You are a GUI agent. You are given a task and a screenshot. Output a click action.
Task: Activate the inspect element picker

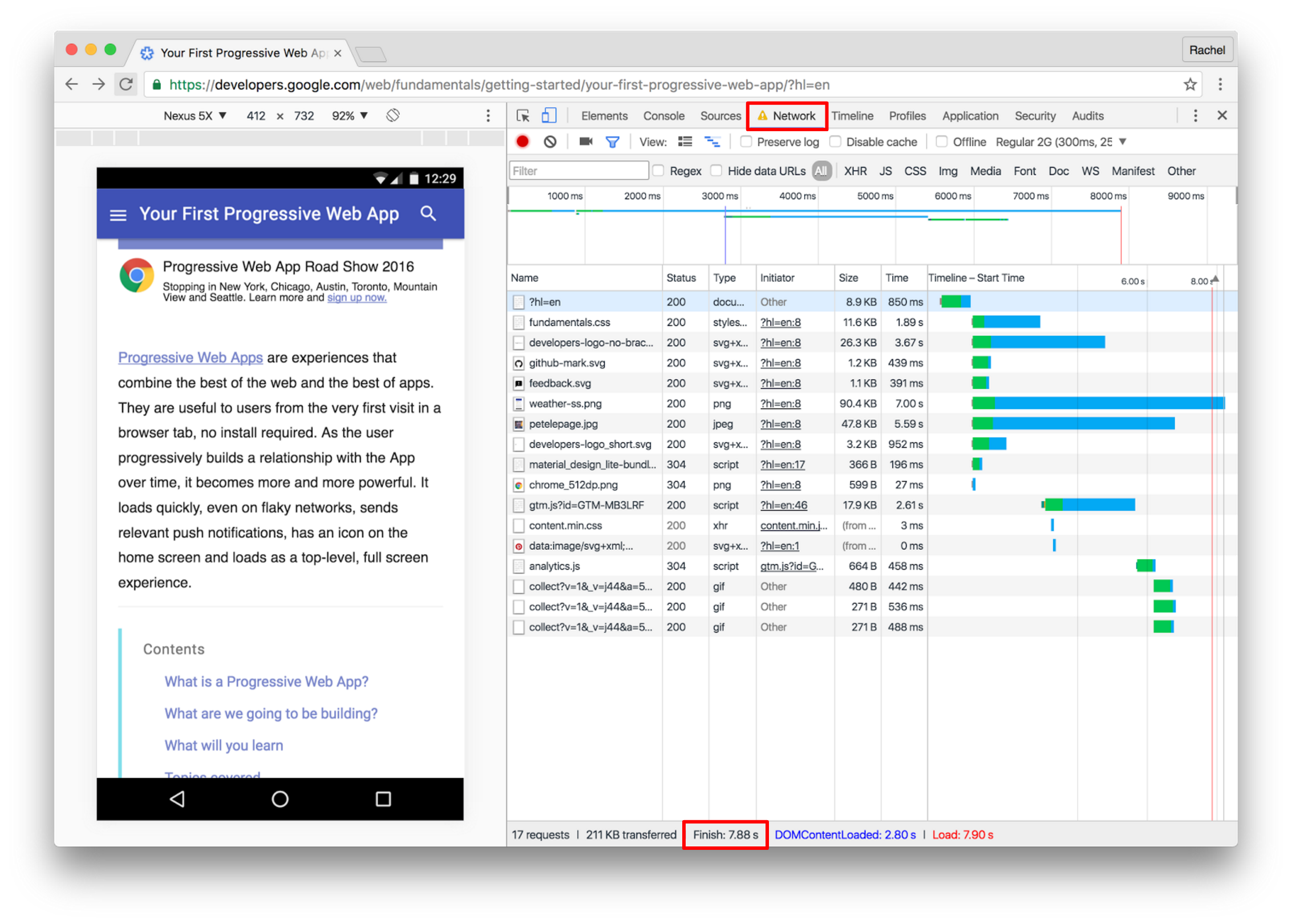coord(523,116)
